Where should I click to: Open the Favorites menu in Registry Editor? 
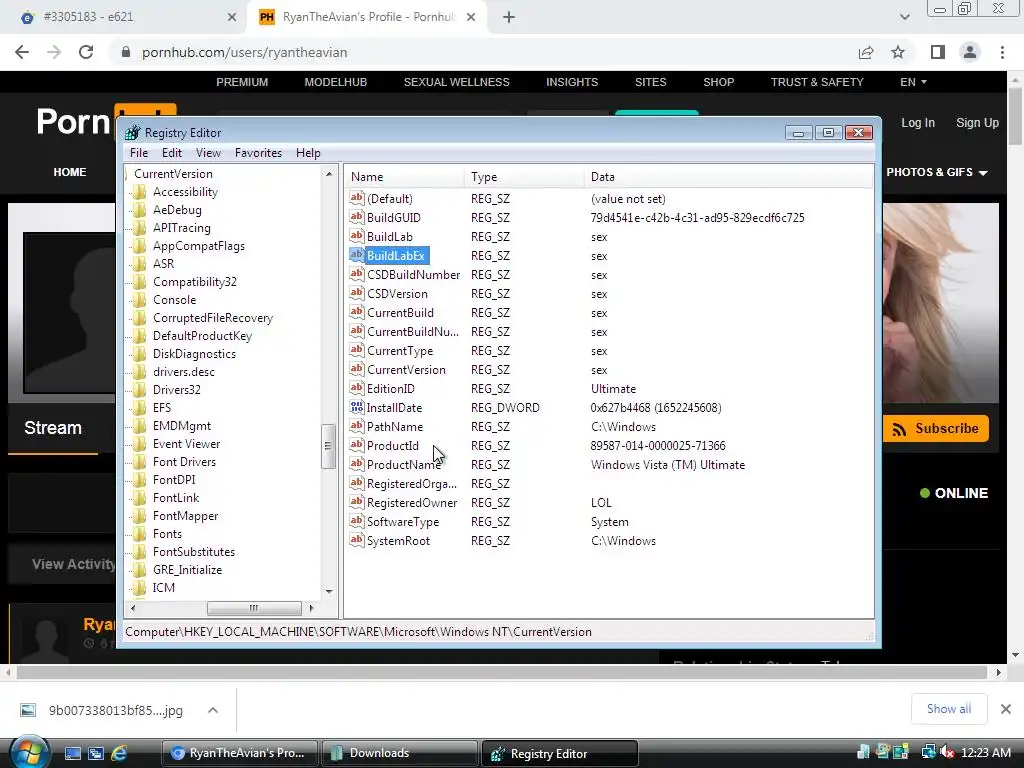pos(258,153)
